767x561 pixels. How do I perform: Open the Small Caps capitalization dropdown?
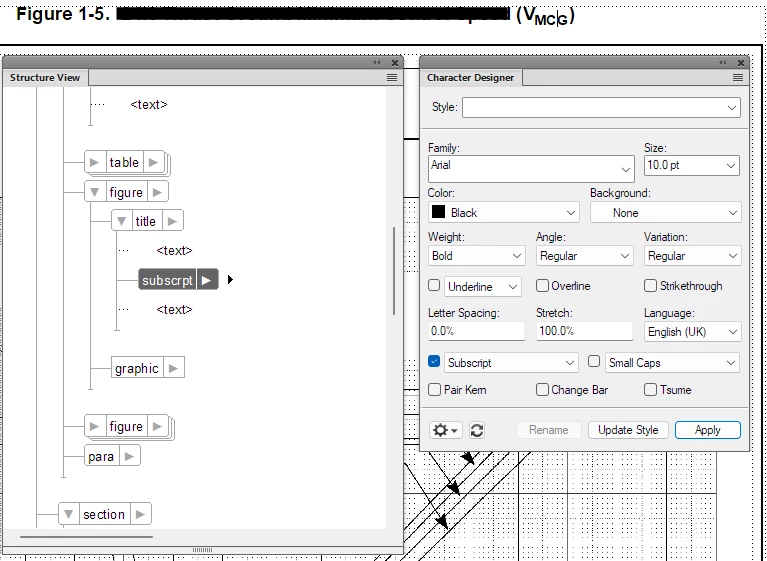tap(672, 363)
